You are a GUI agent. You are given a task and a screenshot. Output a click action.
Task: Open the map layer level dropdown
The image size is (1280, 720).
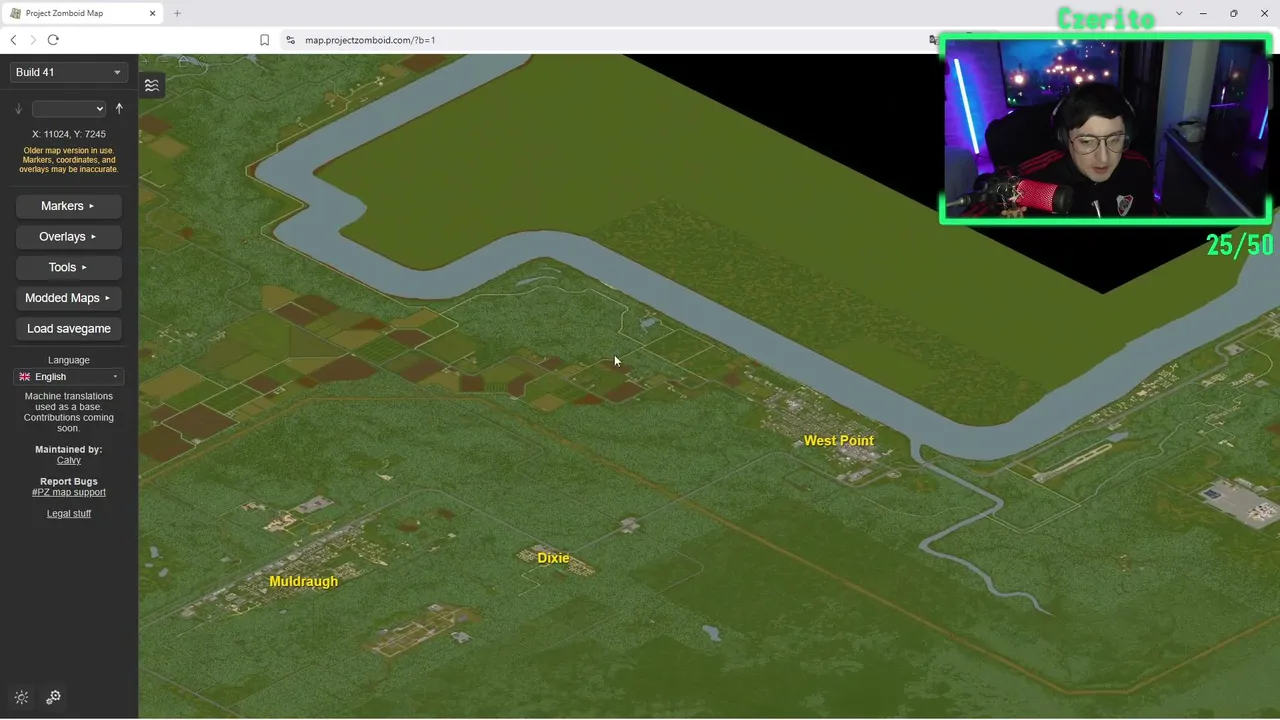pos(68,108)
